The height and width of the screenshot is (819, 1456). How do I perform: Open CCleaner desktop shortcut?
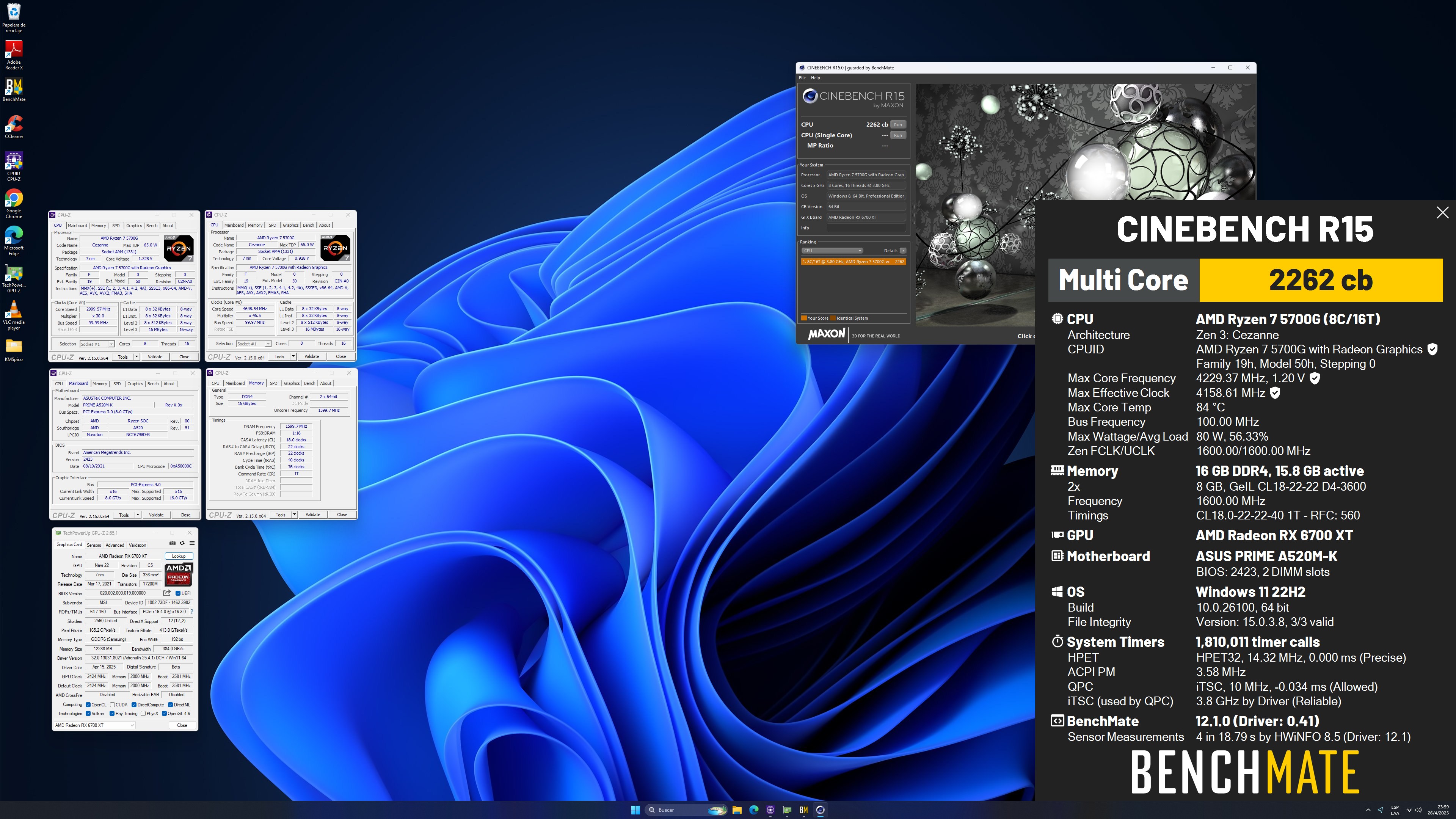tap(14, 127)
